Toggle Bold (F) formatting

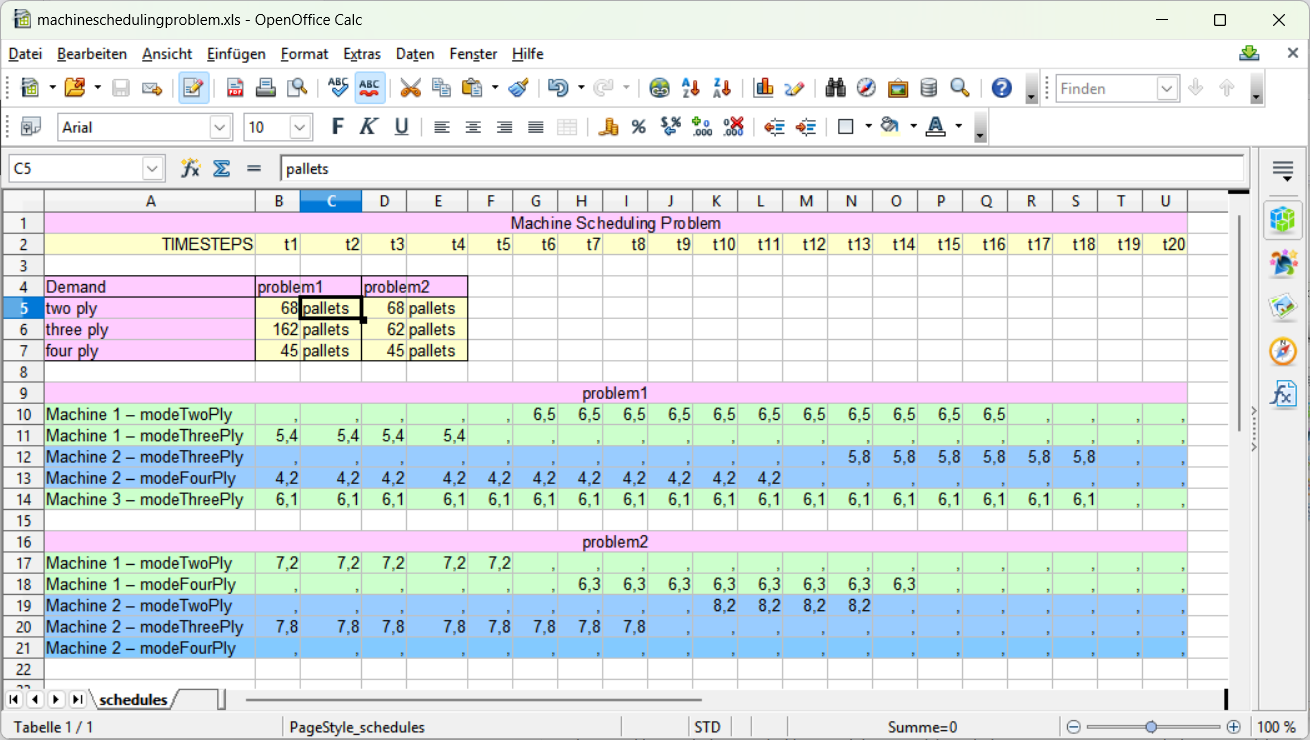tap(337, 127)
